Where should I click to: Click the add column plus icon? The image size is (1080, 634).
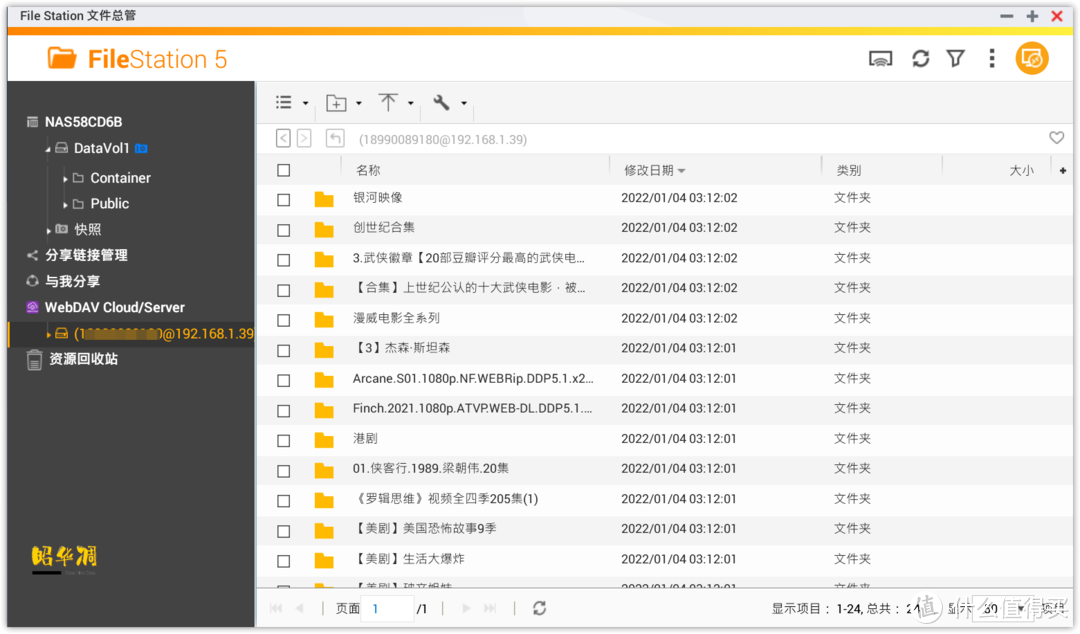[x=1063, y=170]
